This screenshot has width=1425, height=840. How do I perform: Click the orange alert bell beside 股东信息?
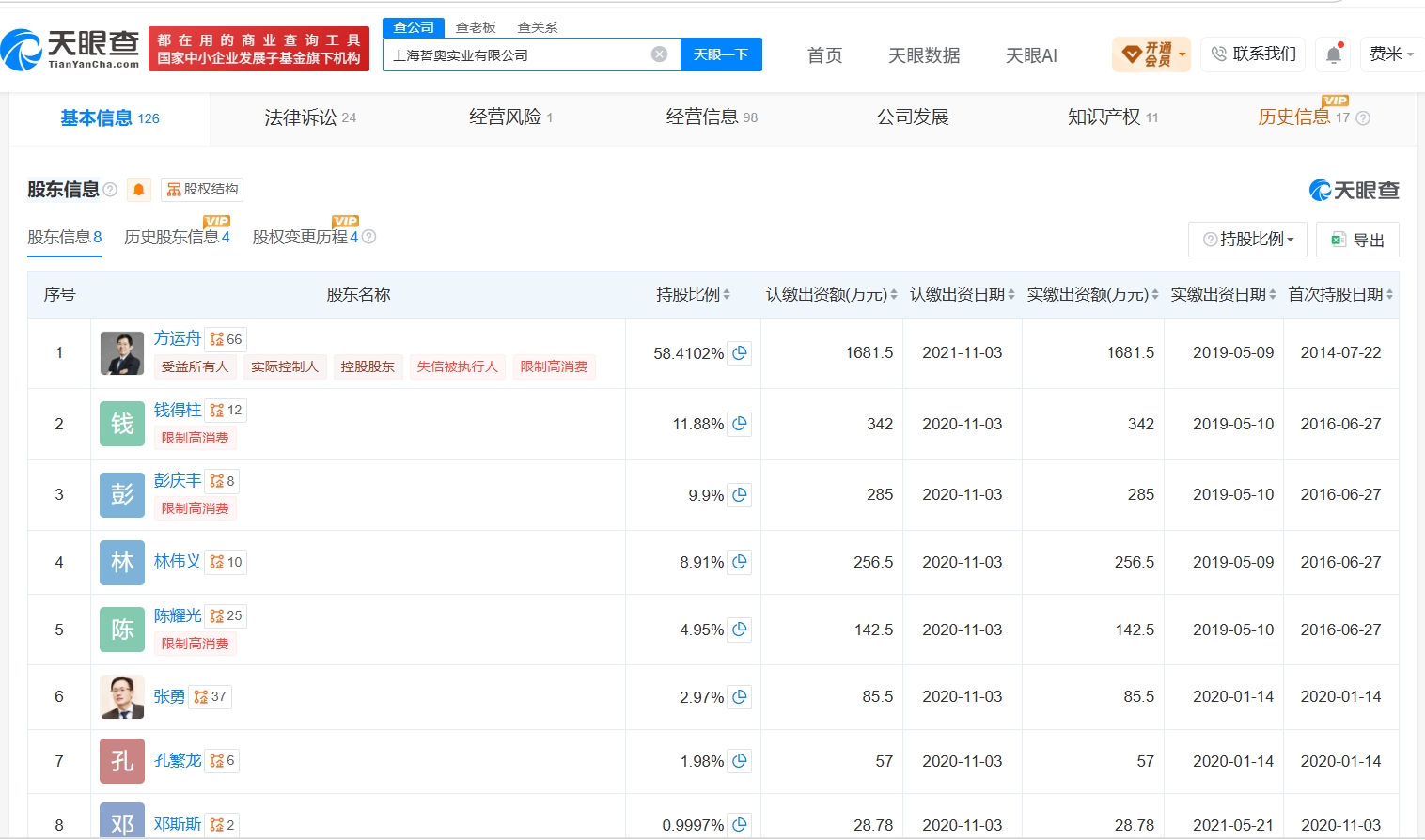[138, 190]
